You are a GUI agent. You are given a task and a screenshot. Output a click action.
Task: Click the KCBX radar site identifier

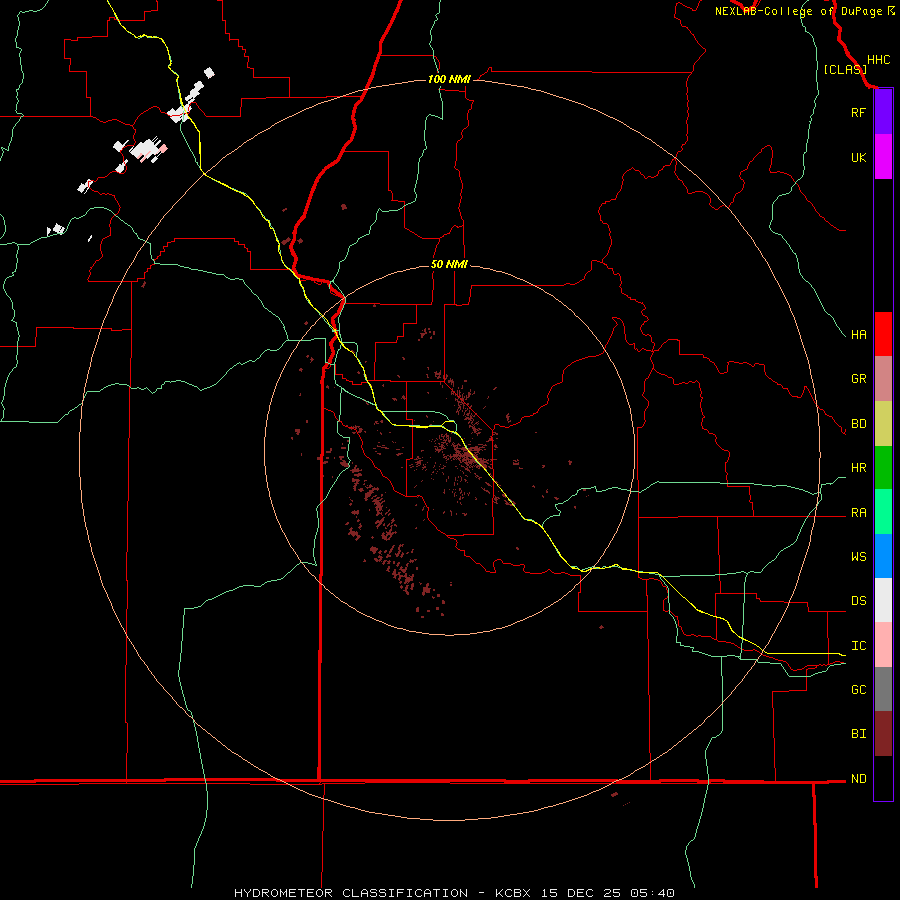513,893
